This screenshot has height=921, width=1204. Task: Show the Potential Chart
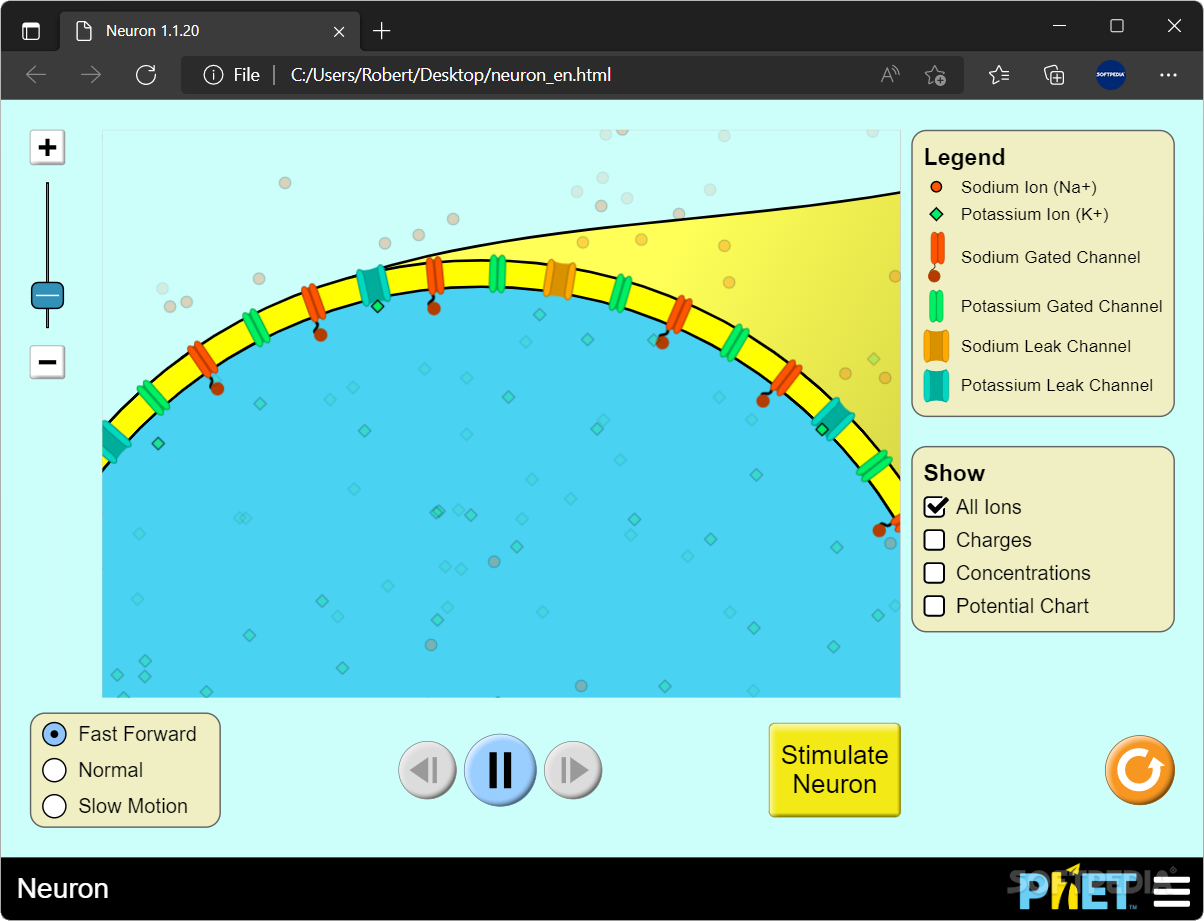click(x=935, y=606)
